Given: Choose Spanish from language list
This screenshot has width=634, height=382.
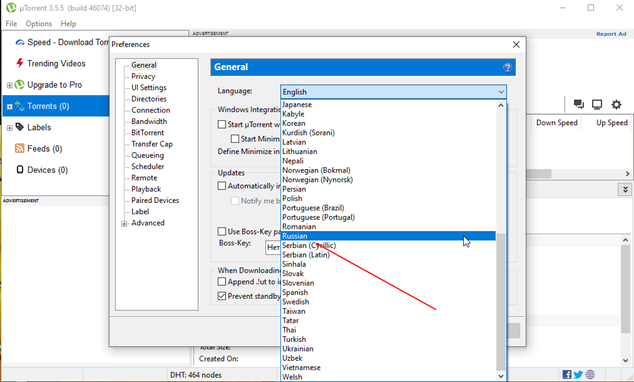Looking at the screenshot, I should click(x=388, y=292).
